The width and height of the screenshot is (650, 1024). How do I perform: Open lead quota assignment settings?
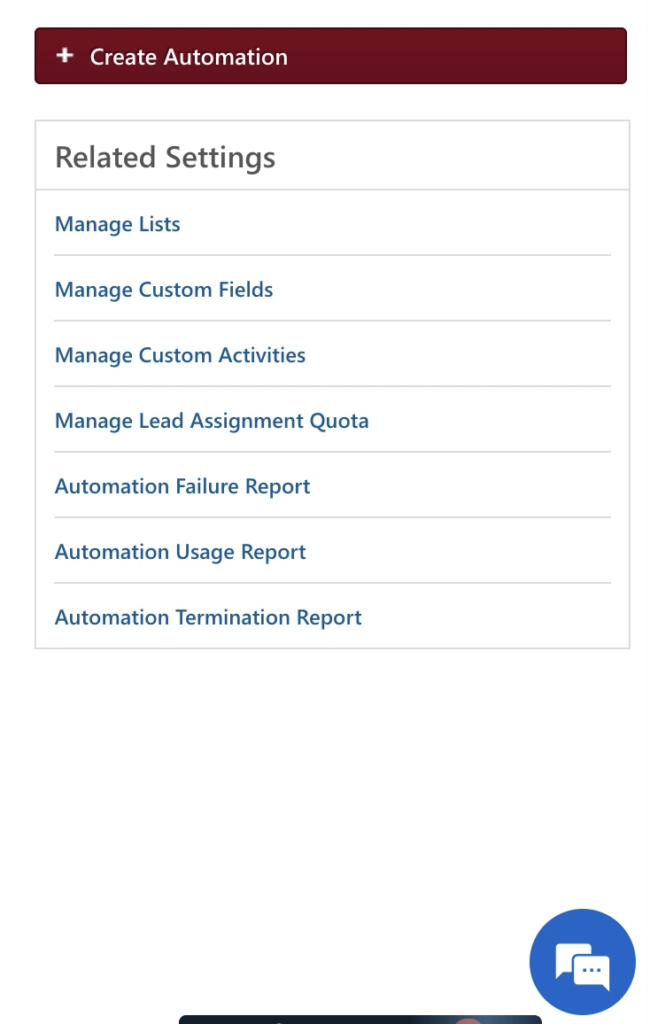pyautogui.click(x=212, y=420)
